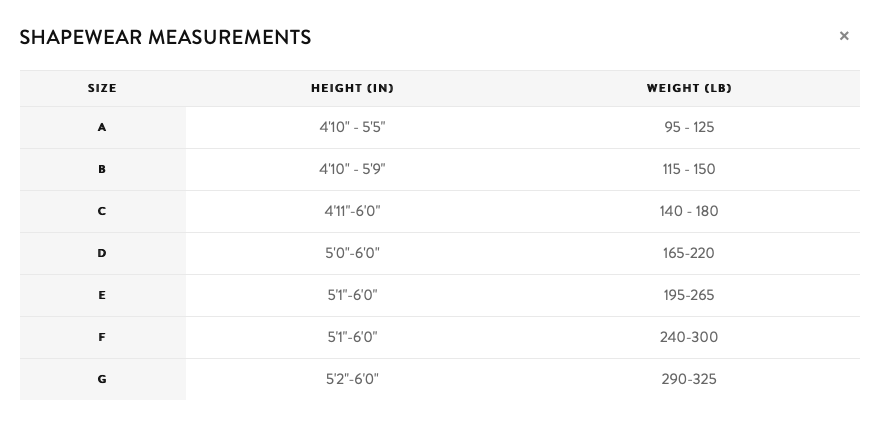
Task: Select size C row label
Action: pyautogui.click(x=102, y=212)
